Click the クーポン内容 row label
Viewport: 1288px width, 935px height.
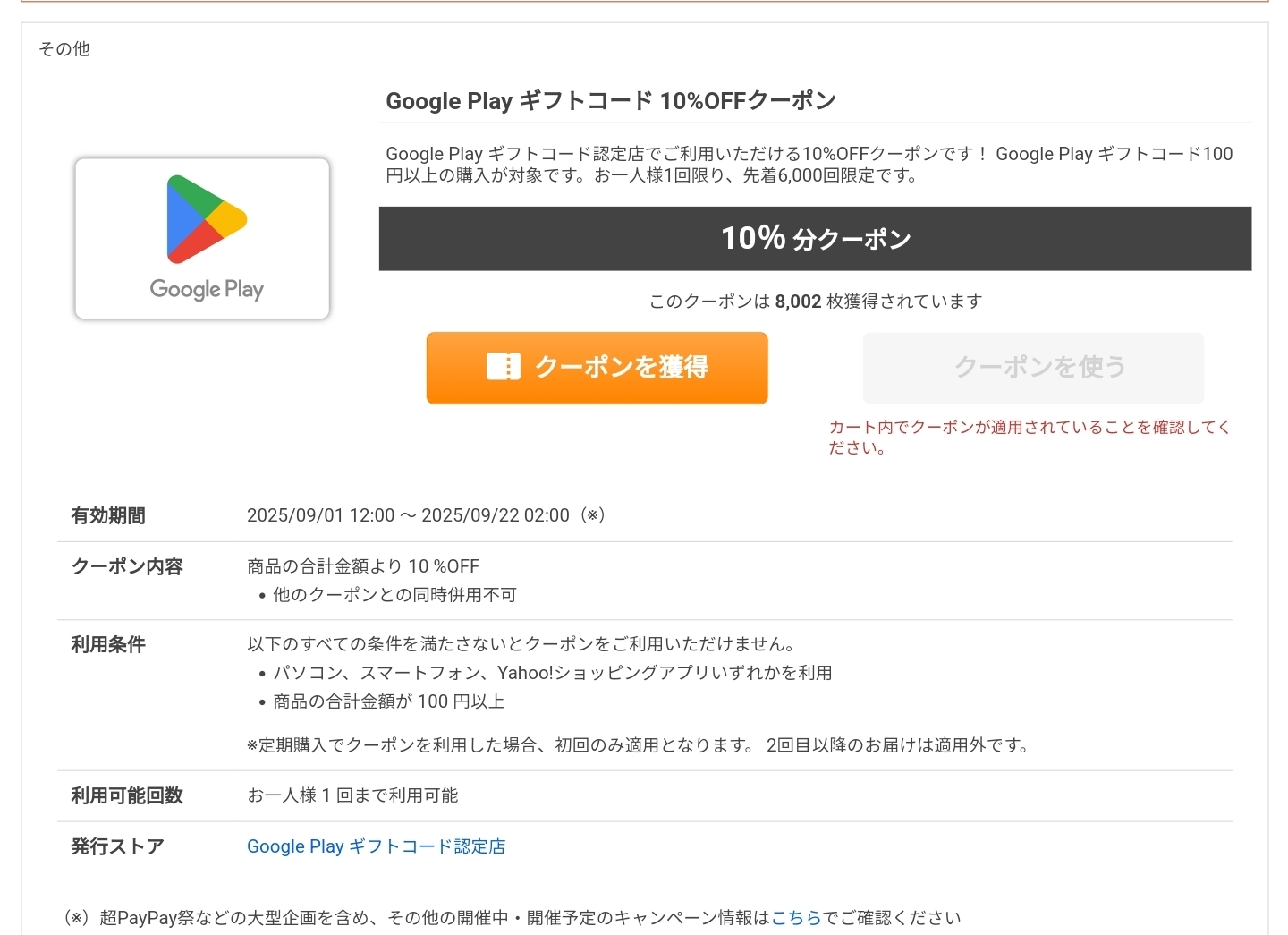coord(127,567)
